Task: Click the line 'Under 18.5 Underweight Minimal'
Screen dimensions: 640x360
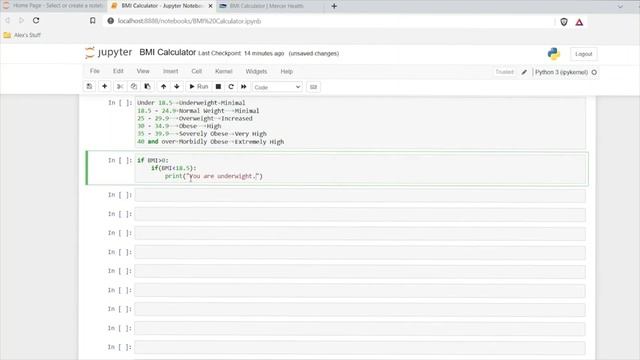Action: coord(191,103)
